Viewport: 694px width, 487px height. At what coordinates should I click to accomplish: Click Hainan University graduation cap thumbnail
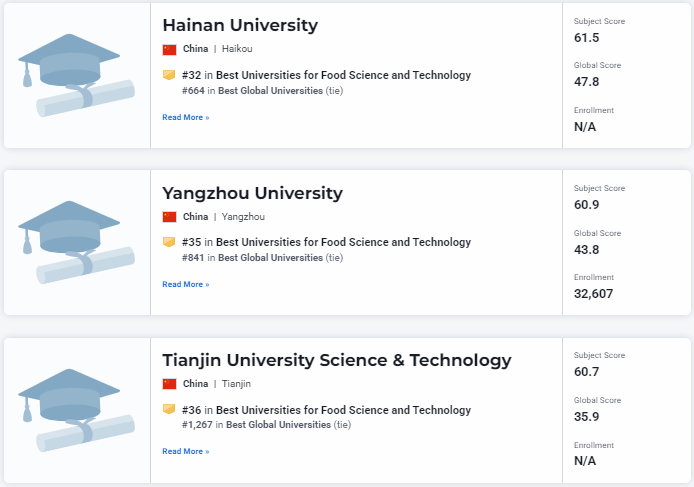(x=76, y=76)
